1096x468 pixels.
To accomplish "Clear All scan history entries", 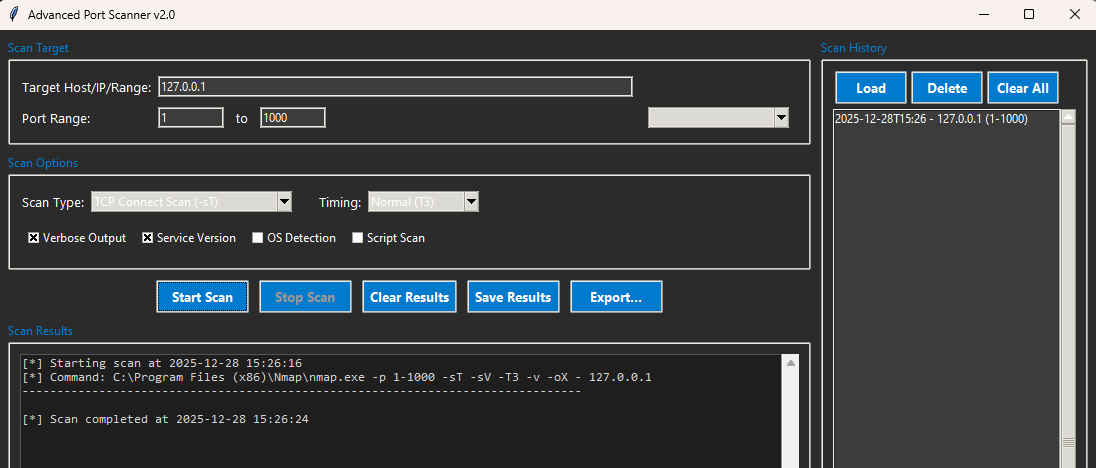I will click(x=1022, y=88).
